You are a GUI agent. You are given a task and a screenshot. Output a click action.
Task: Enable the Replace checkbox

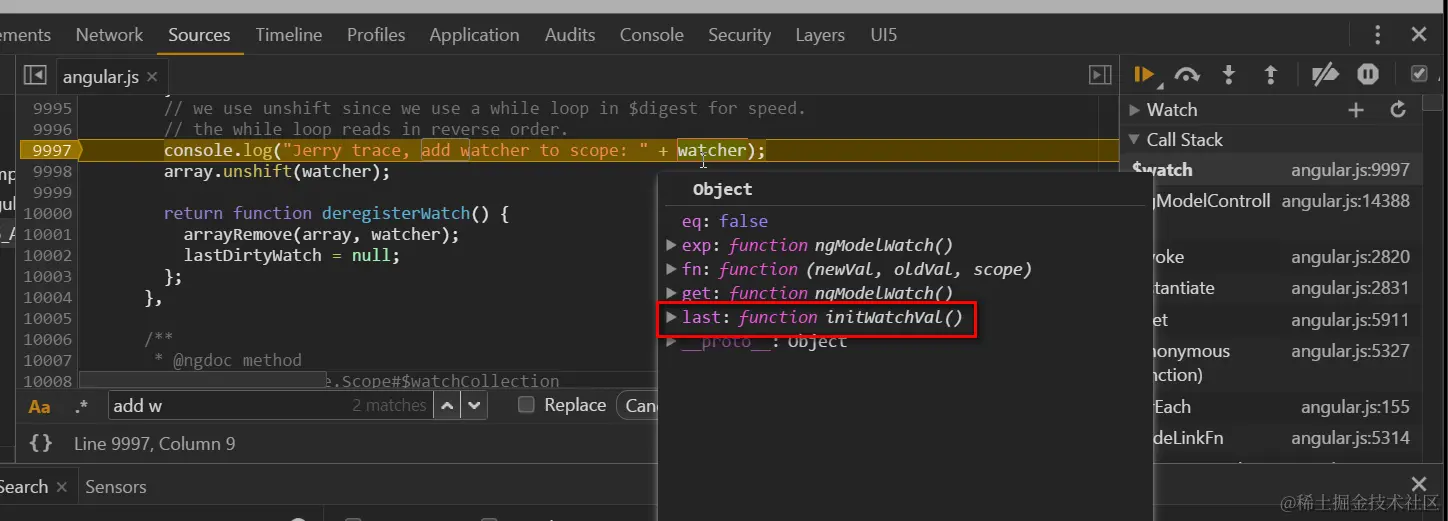click(x=526, y=405)
